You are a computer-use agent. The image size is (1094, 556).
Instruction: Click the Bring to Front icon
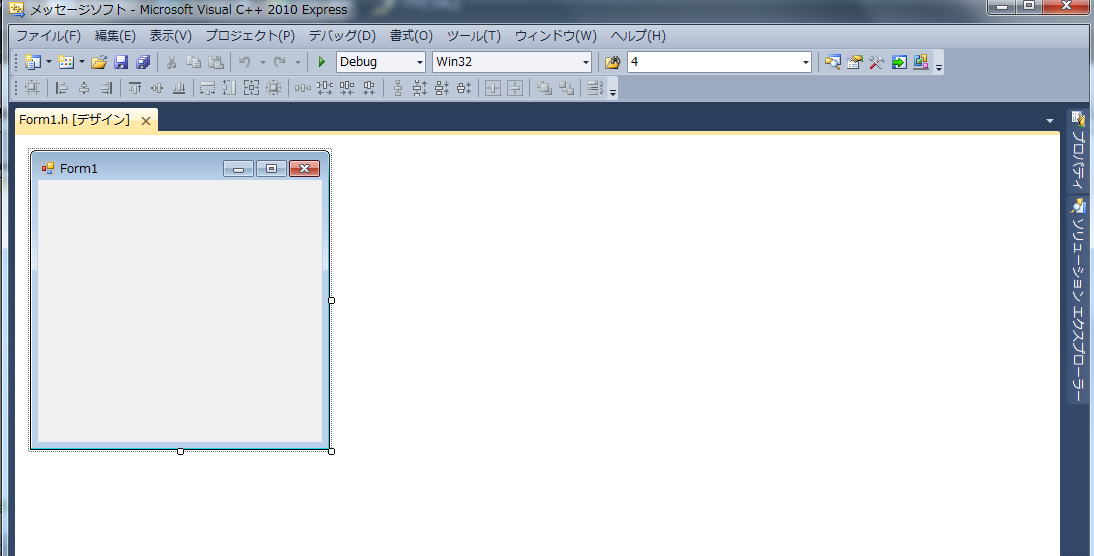(544, 88)
